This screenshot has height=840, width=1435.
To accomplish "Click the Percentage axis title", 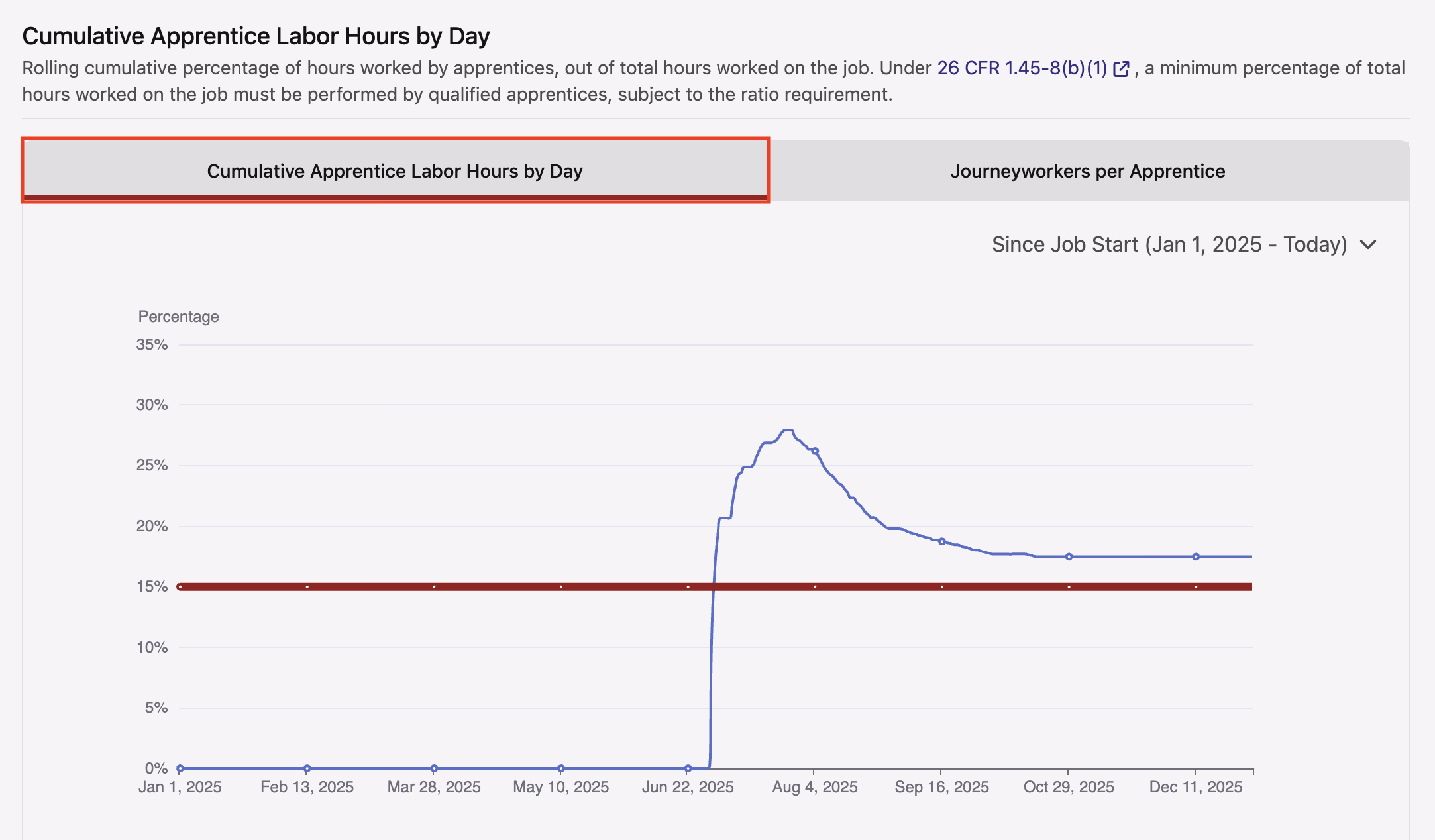I will (178, 317).
